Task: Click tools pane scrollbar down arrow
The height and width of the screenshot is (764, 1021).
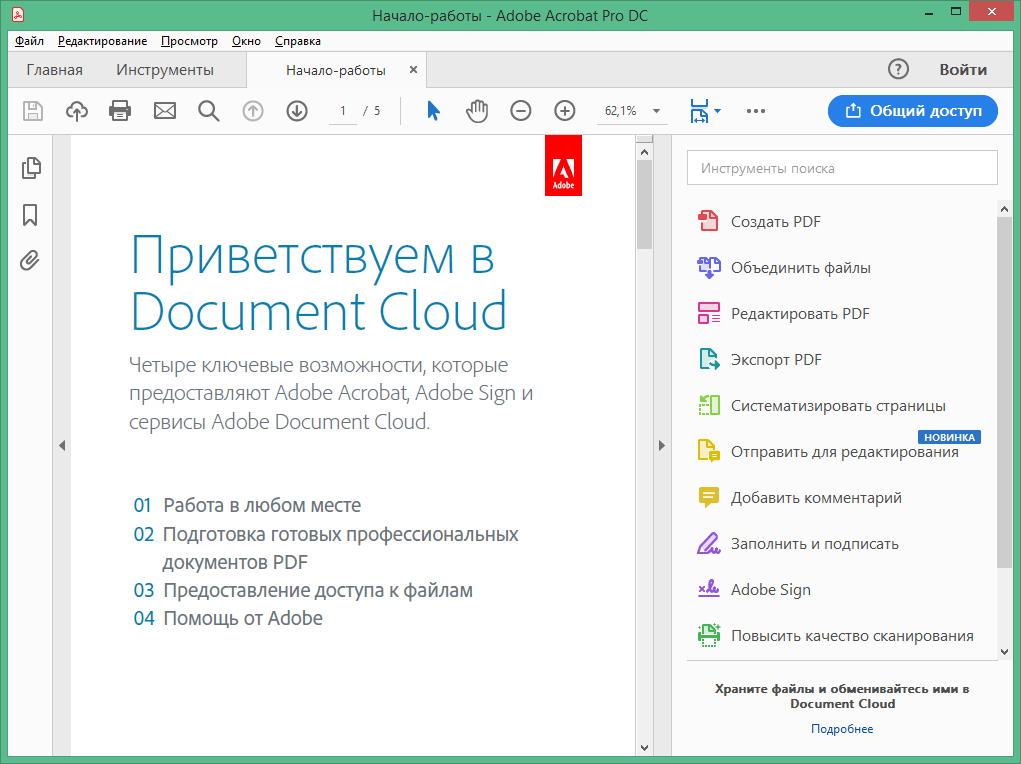Action: pos(1004,651)
